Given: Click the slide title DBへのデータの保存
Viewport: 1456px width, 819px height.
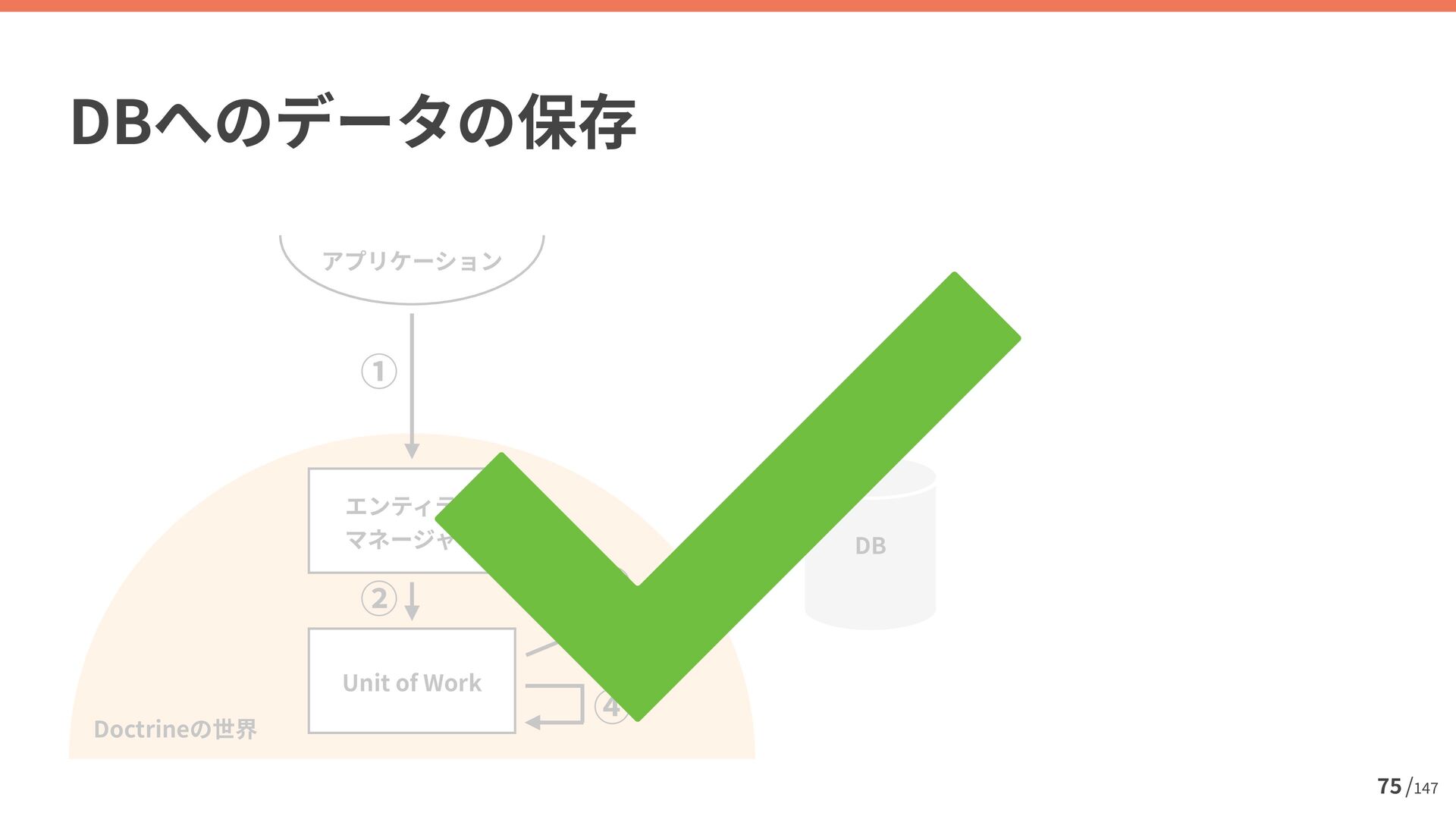Looking at the screenshot, I should point(353,122).
